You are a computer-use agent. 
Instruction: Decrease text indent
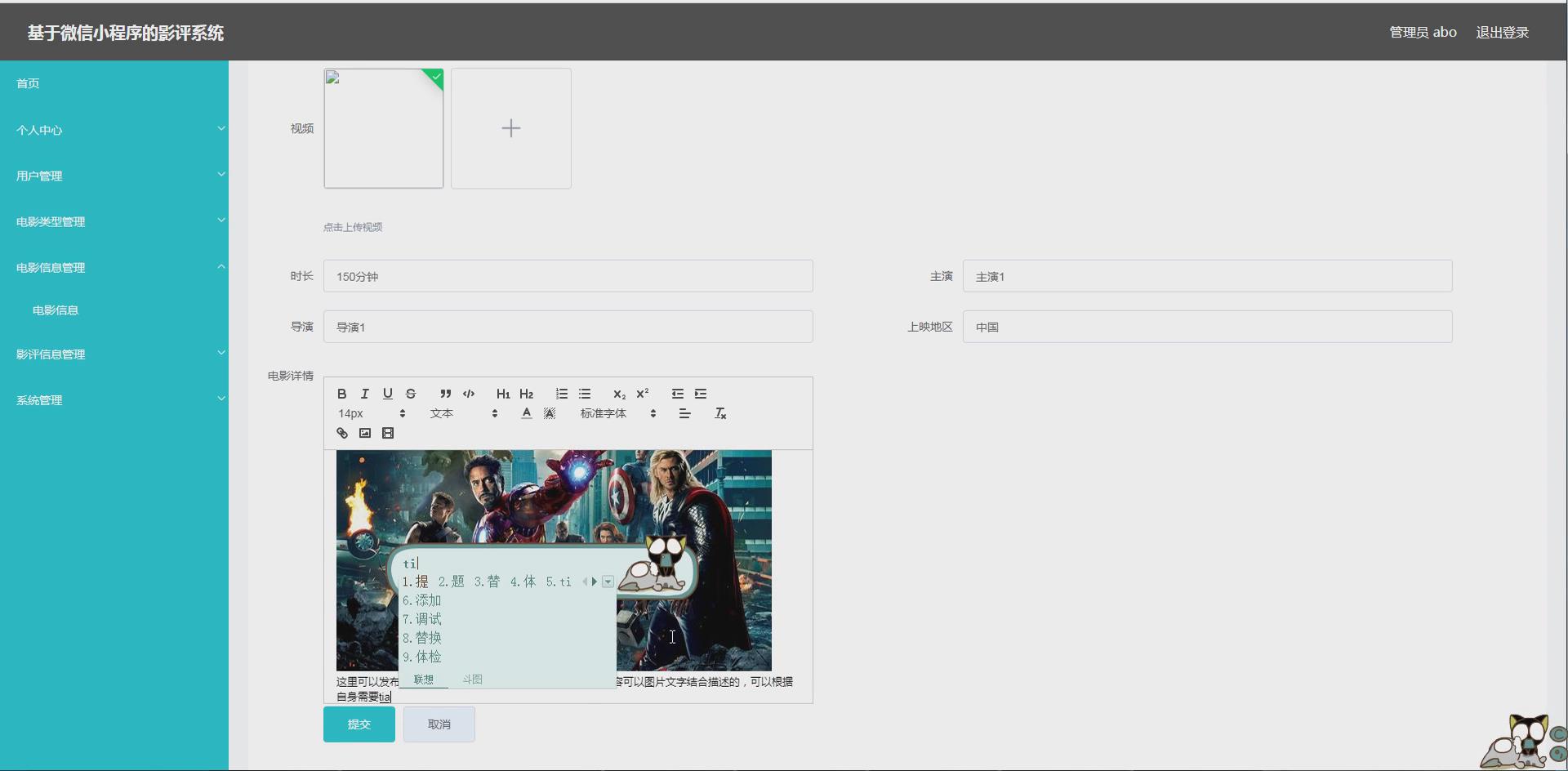(x=678, y=394)
